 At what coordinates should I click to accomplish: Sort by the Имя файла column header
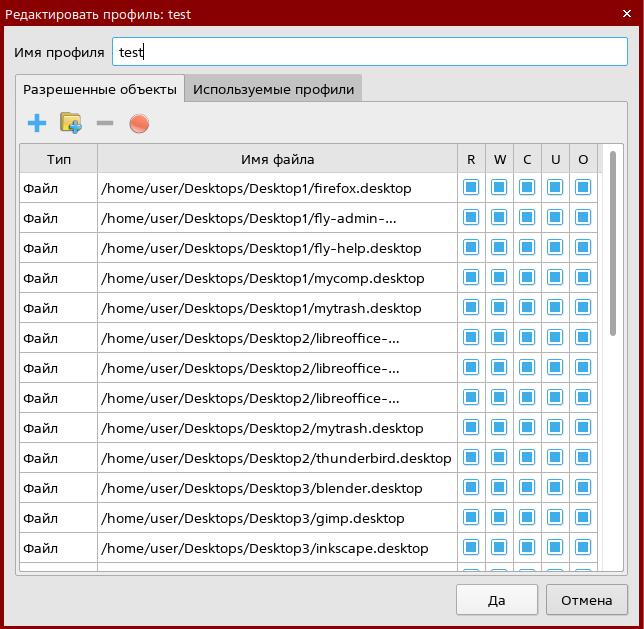[277, 159]
